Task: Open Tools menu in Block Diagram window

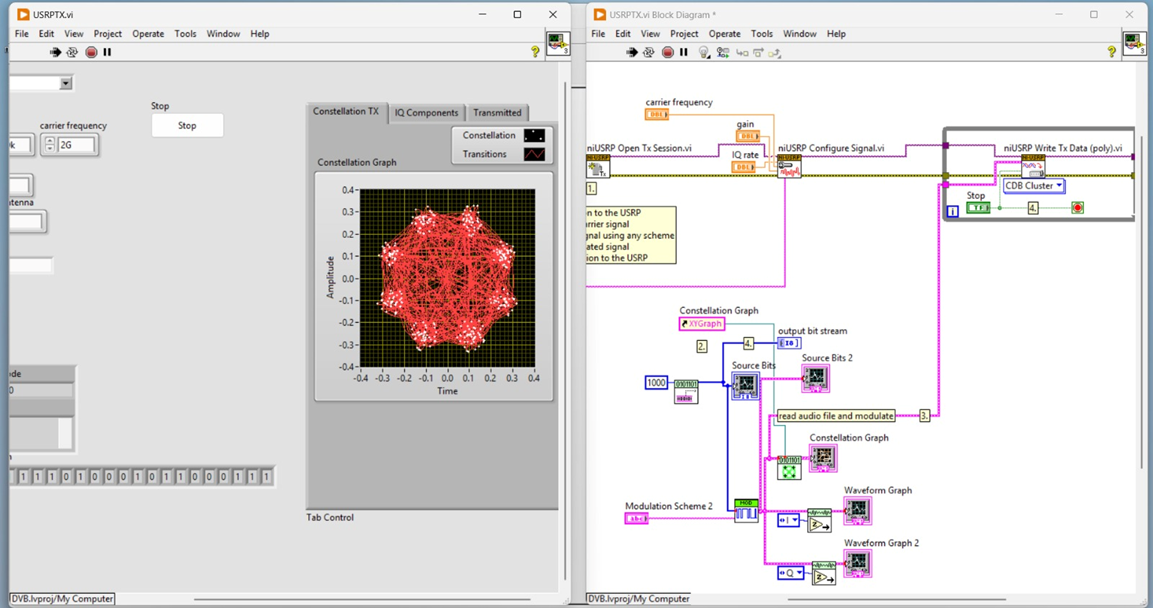Action: [762, 34]
